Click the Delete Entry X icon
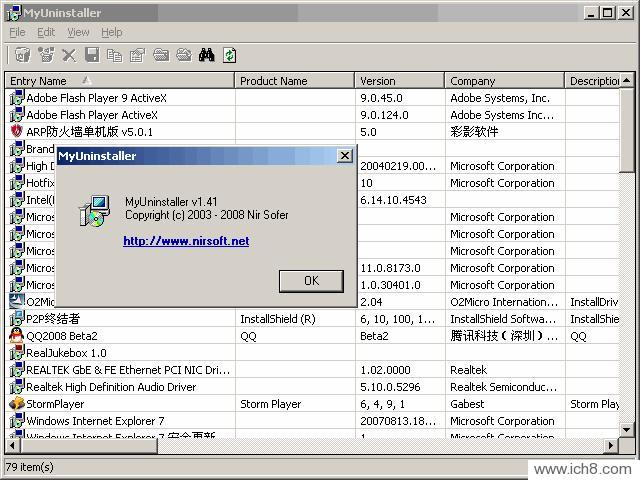 69,55
